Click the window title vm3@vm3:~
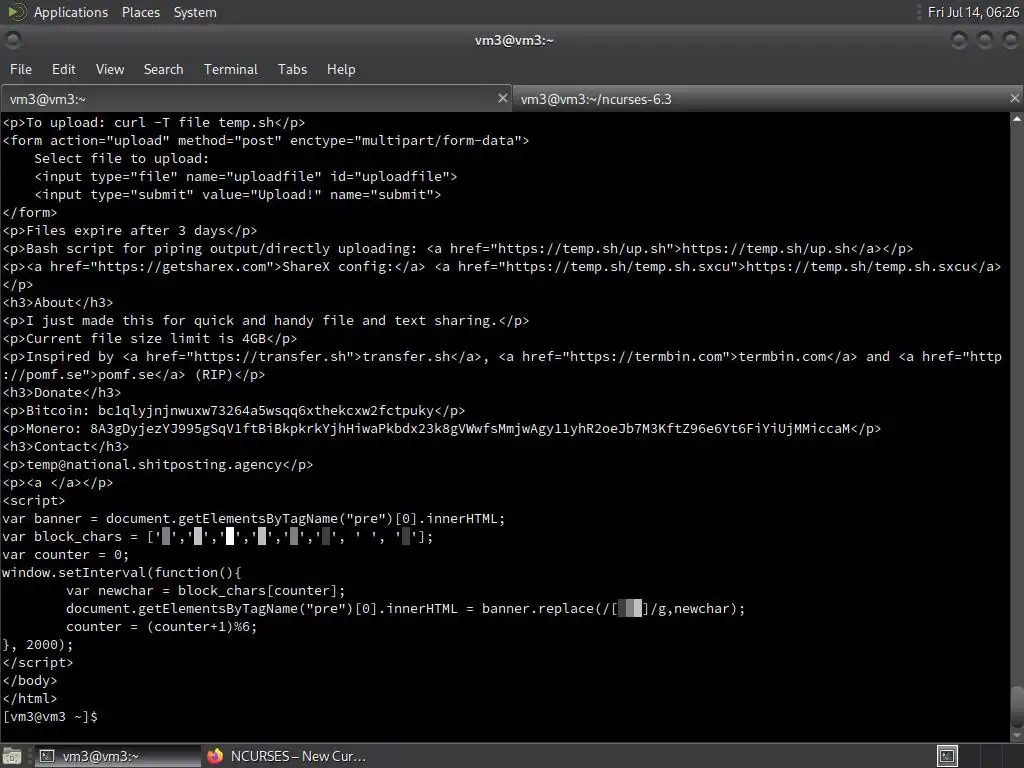Screen dimensions: 1024x768 click(x=514, y=40)
